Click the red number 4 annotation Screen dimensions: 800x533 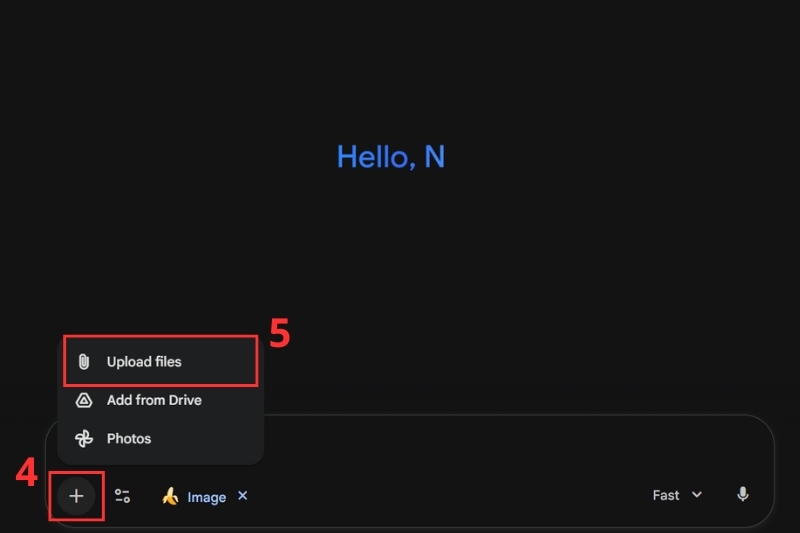[26, 473]
